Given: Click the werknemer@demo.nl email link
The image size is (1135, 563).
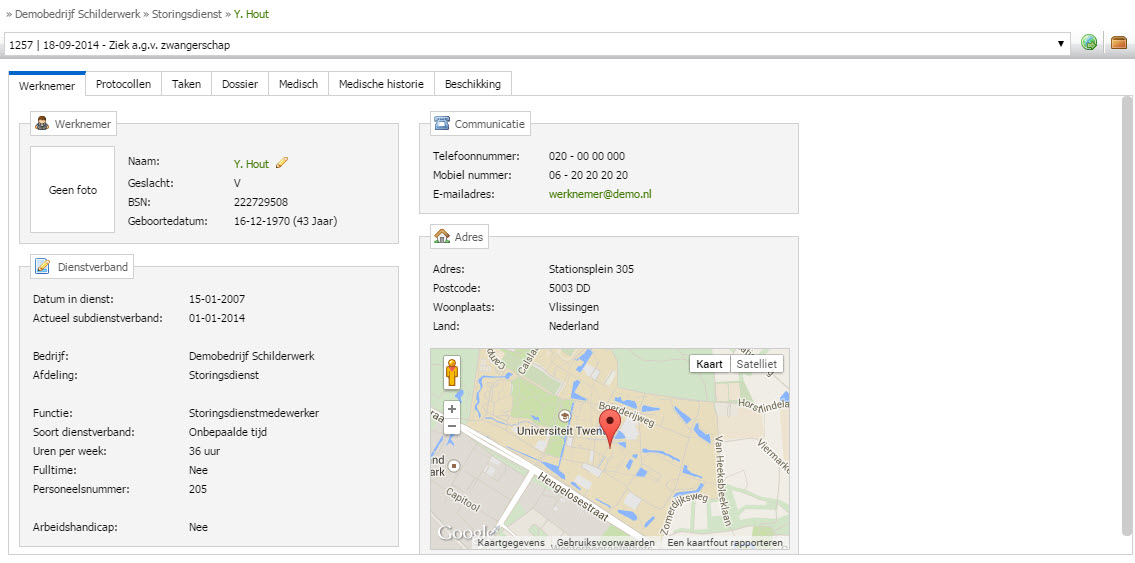Looking at the screenshot, I should point(600,194).
